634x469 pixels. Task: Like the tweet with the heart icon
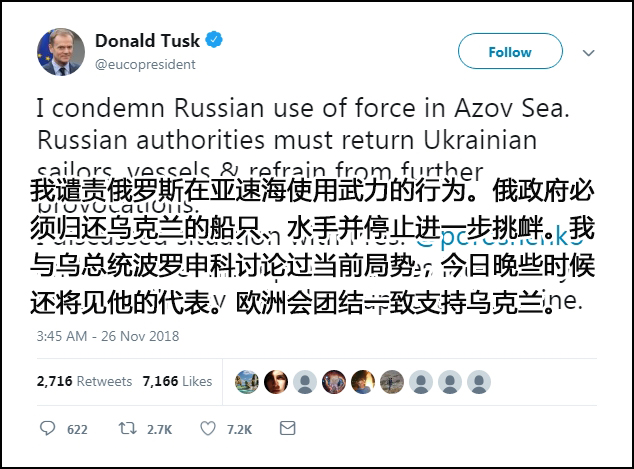coord(208,428)
